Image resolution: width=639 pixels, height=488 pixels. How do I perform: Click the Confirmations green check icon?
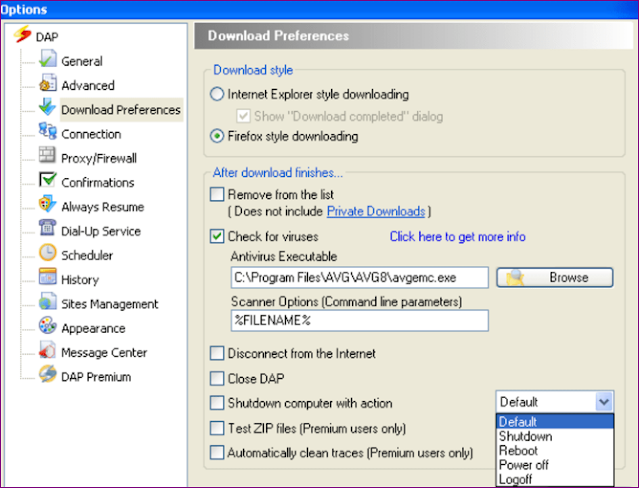click(48, 180)
